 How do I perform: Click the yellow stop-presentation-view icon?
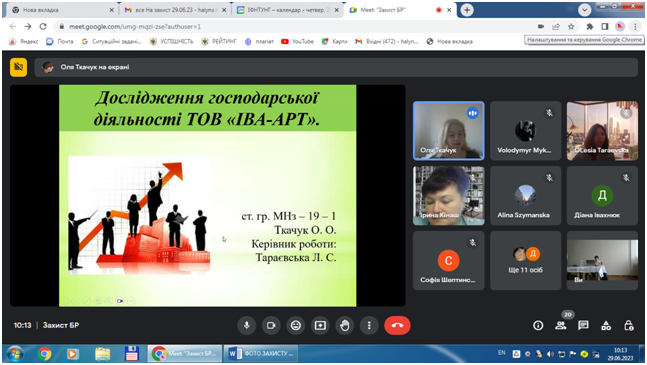19,67
